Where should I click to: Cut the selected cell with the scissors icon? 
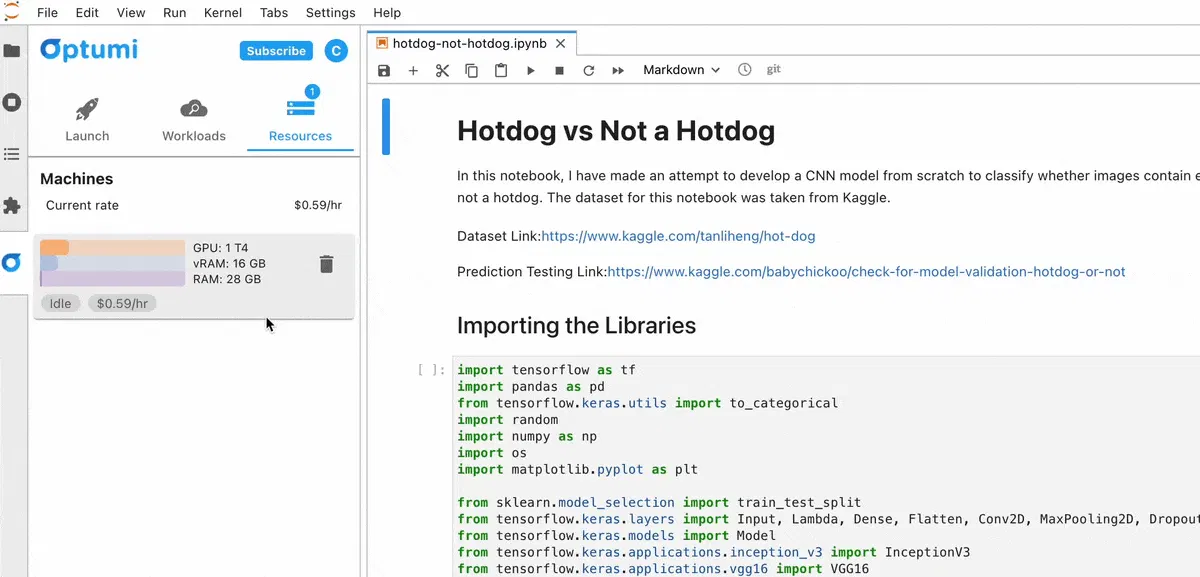(443, 70)
